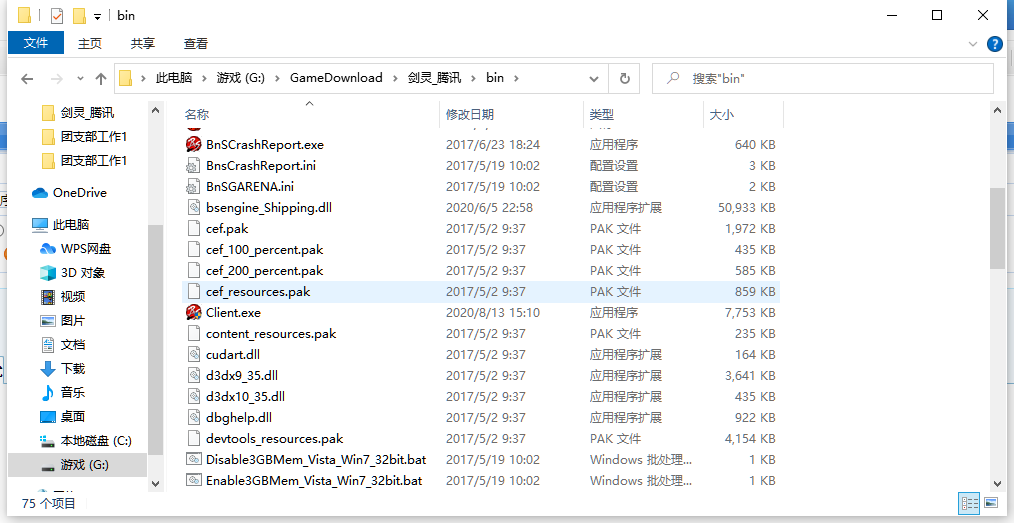Go up one folder level arrow
This screenshot has height=523, width=1014.
pyautogui.click(x=100, y=79)
